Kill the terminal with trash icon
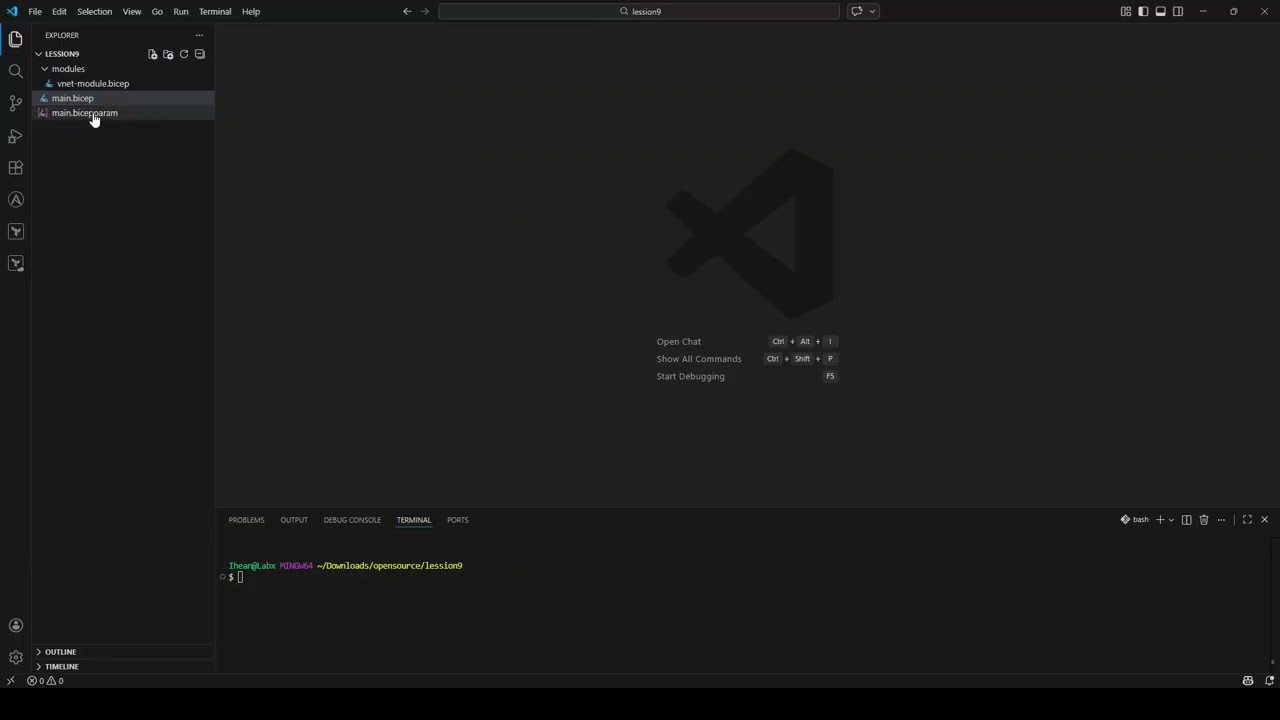The width and height of the screenshot is (1280, 720). tap(1204, 520)
